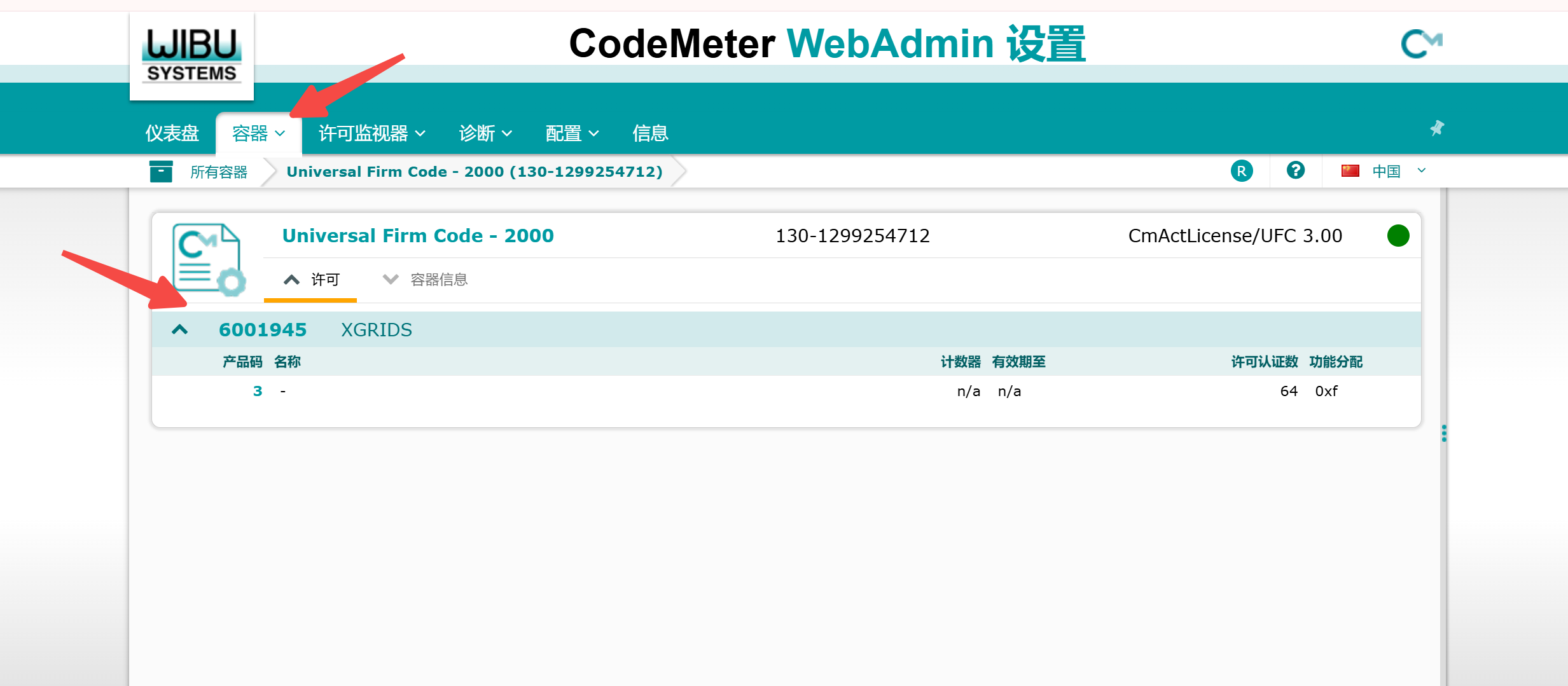Viewport: 1568px width, 686px height.
Task: Click the 计数器 column header
Action: pos(961,362)
